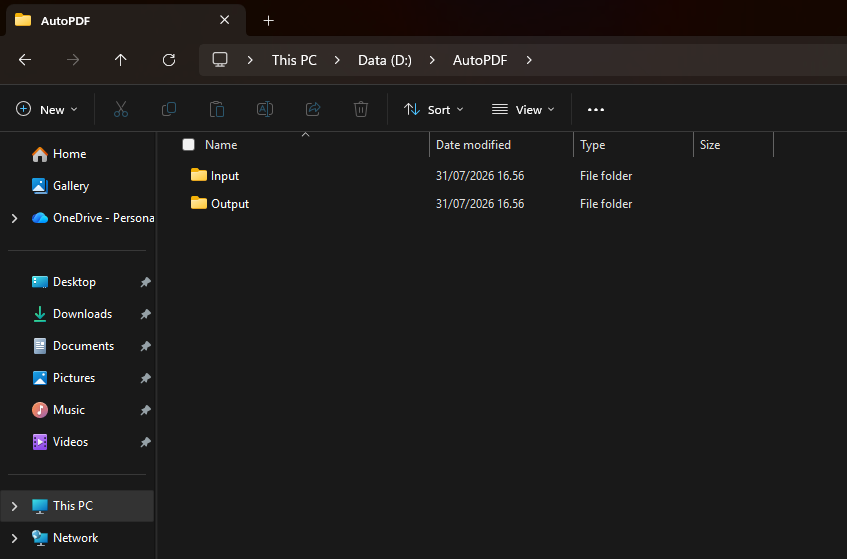Screen dimensions: 847x559
Task: Select OneDrive - Personal in sidebar
Action: click(93, 218)
